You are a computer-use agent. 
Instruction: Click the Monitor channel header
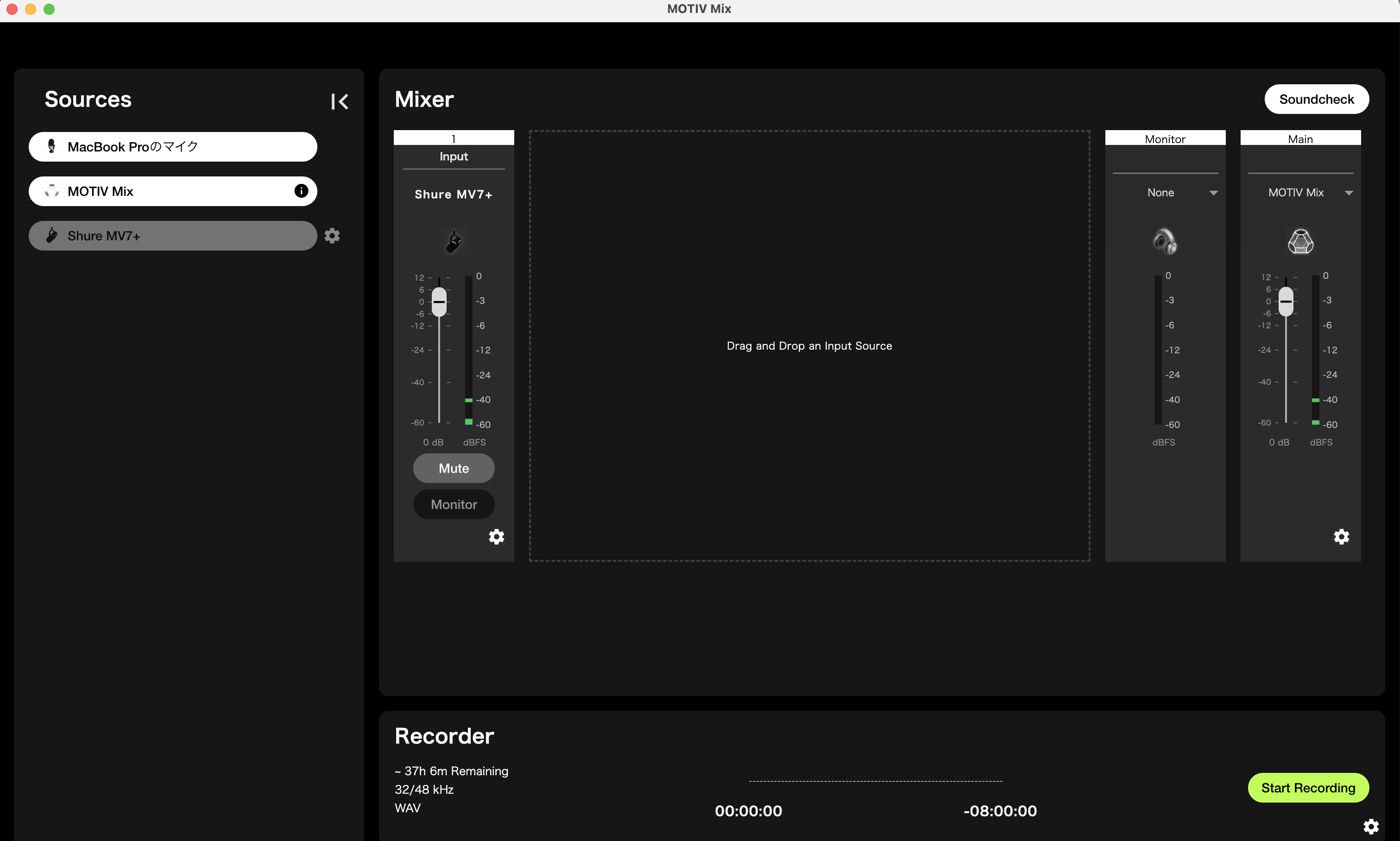click(x=1165, y=138)
